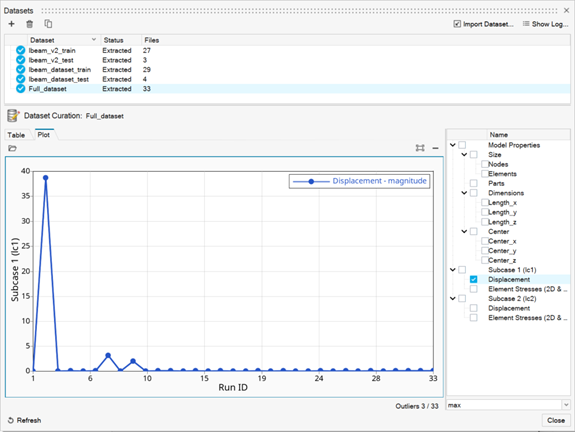This screenshot has width=575, height=432.
Task: Enable the Nodes checkbox
Action: pos(485,164)
